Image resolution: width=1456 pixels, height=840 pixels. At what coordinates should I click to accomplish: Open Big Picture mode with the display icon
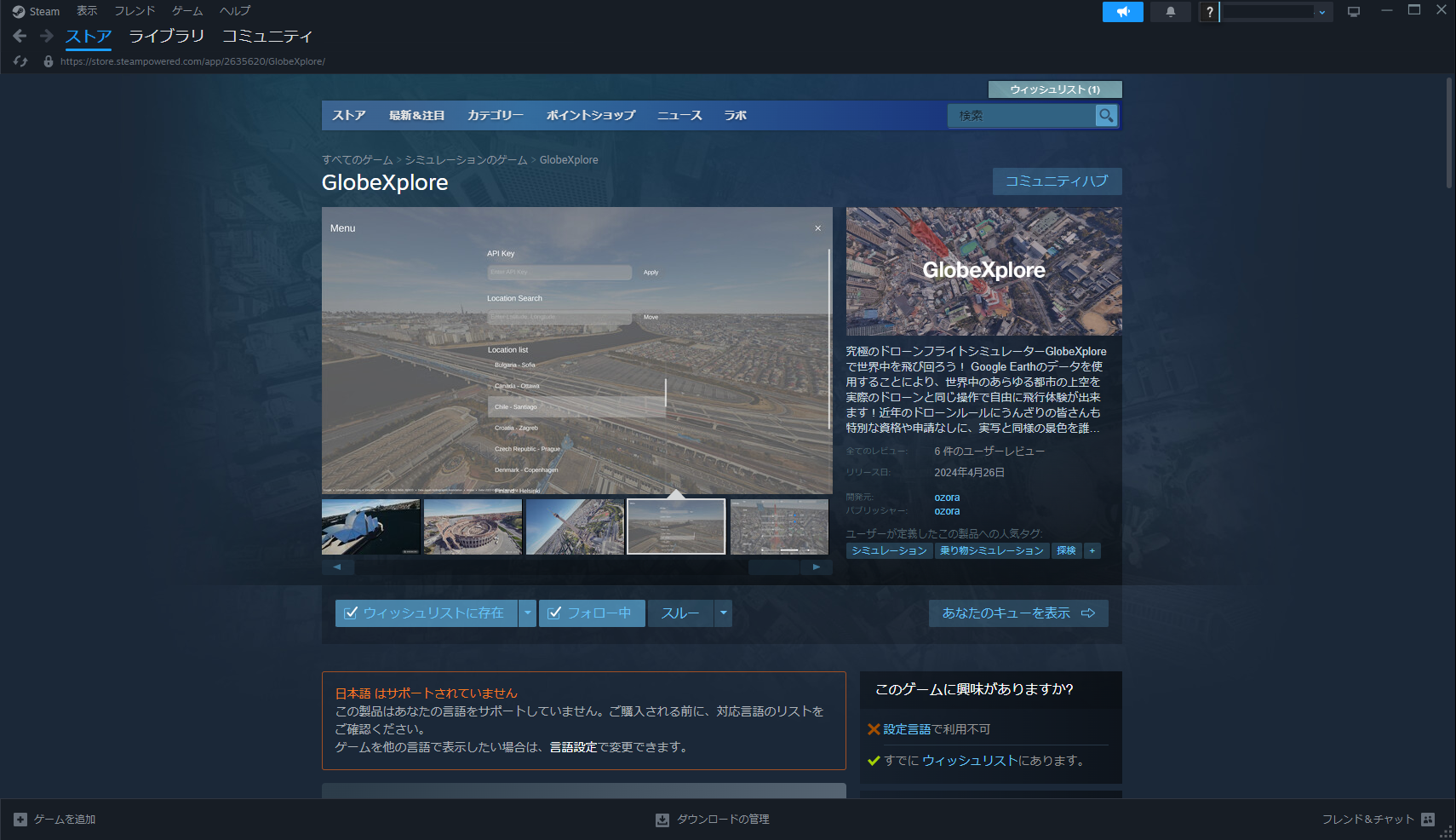point(1353,12)
